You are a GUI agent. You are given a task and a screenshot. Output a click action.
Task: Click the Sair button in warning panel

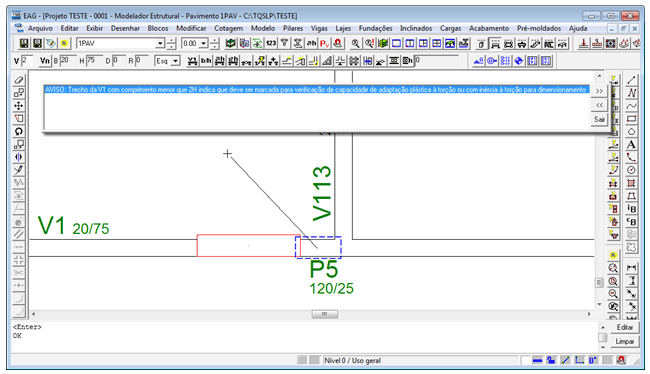pos(599,119)
